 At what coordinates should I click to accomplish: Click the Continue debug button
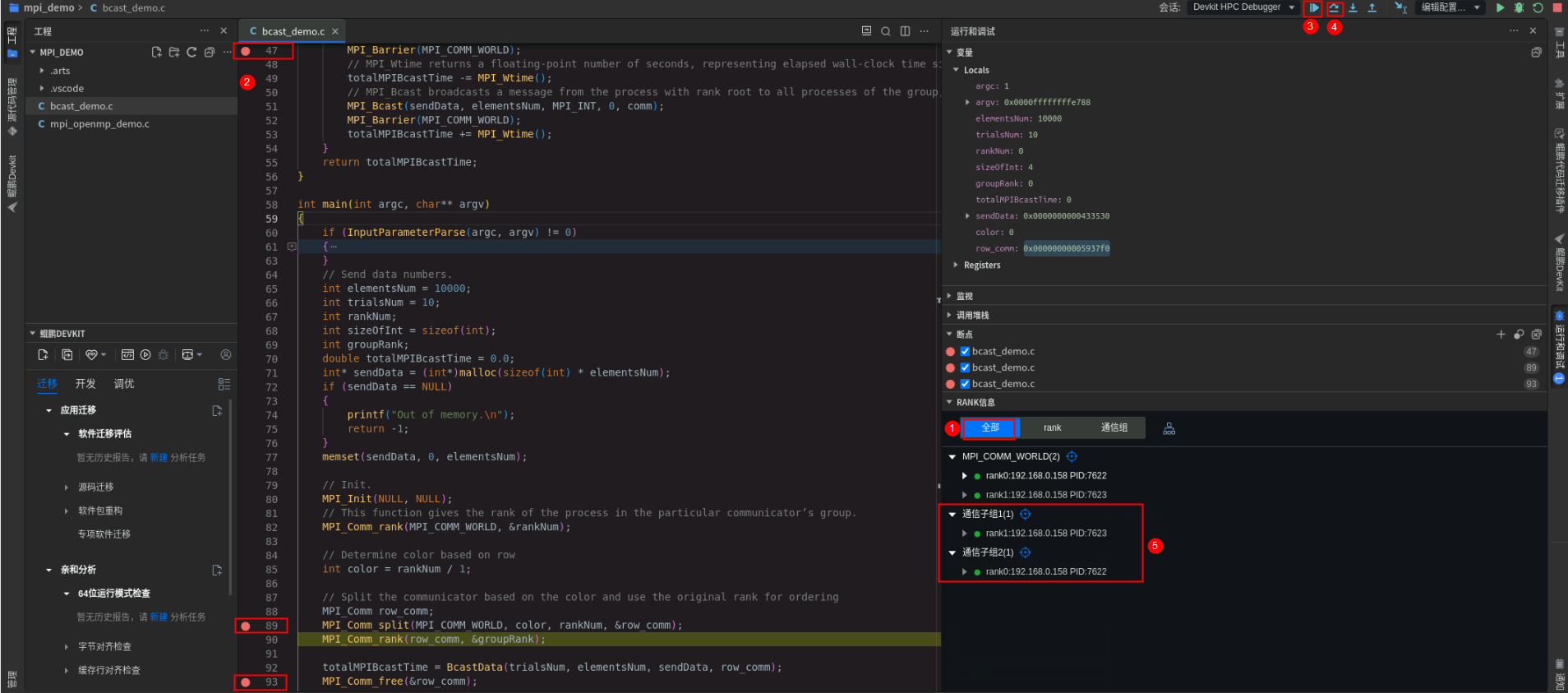[x=1314, y=7]
